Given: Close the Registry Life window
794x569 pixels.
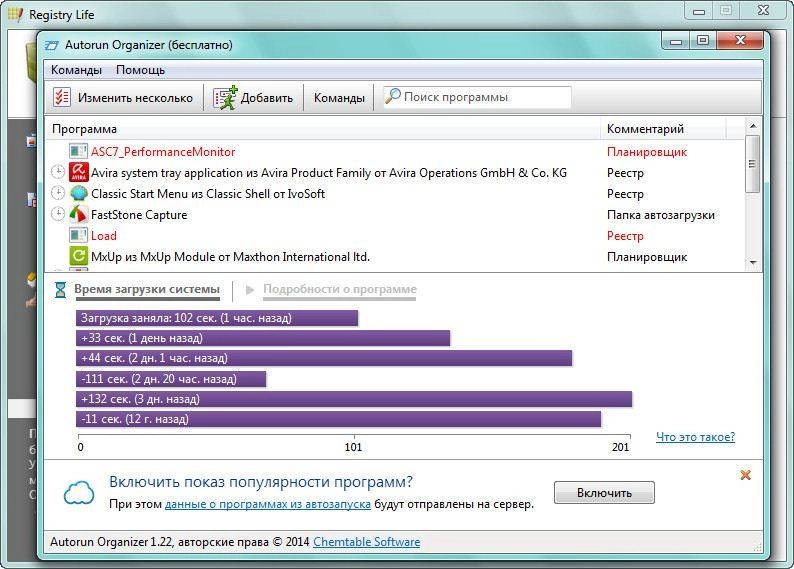Looking at the screenshot, I should pos(764,10).
